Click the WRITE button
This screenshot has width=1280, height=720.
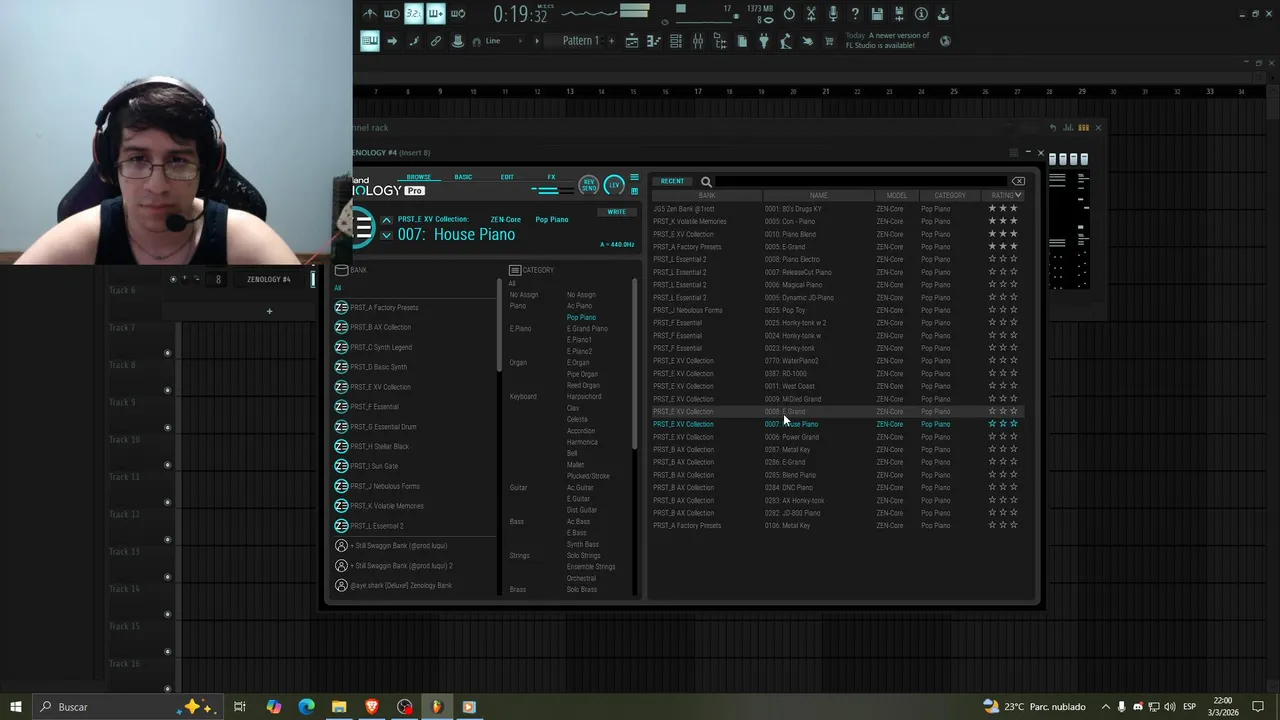click(617, 212)
